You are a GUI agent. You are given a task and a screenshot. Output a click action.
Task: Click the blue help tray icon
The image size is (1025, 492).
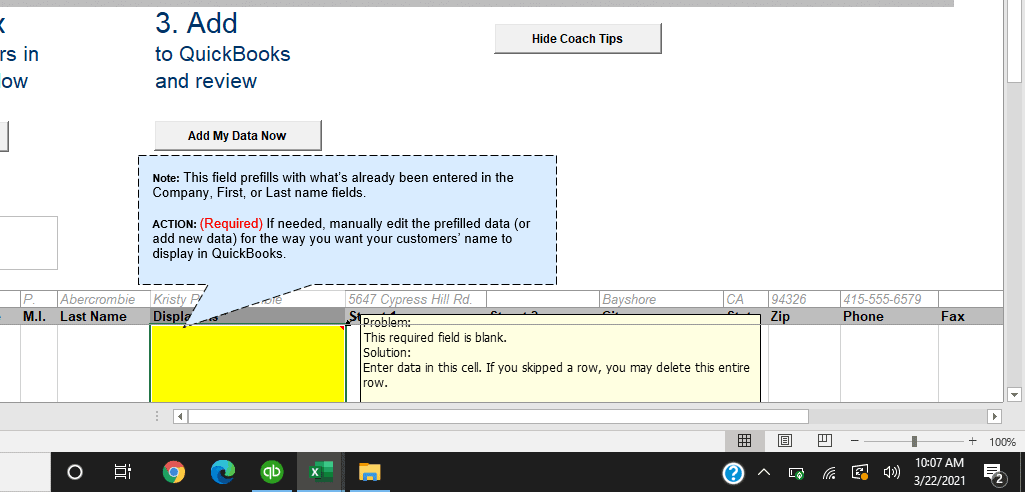click(x=733, y=472)
